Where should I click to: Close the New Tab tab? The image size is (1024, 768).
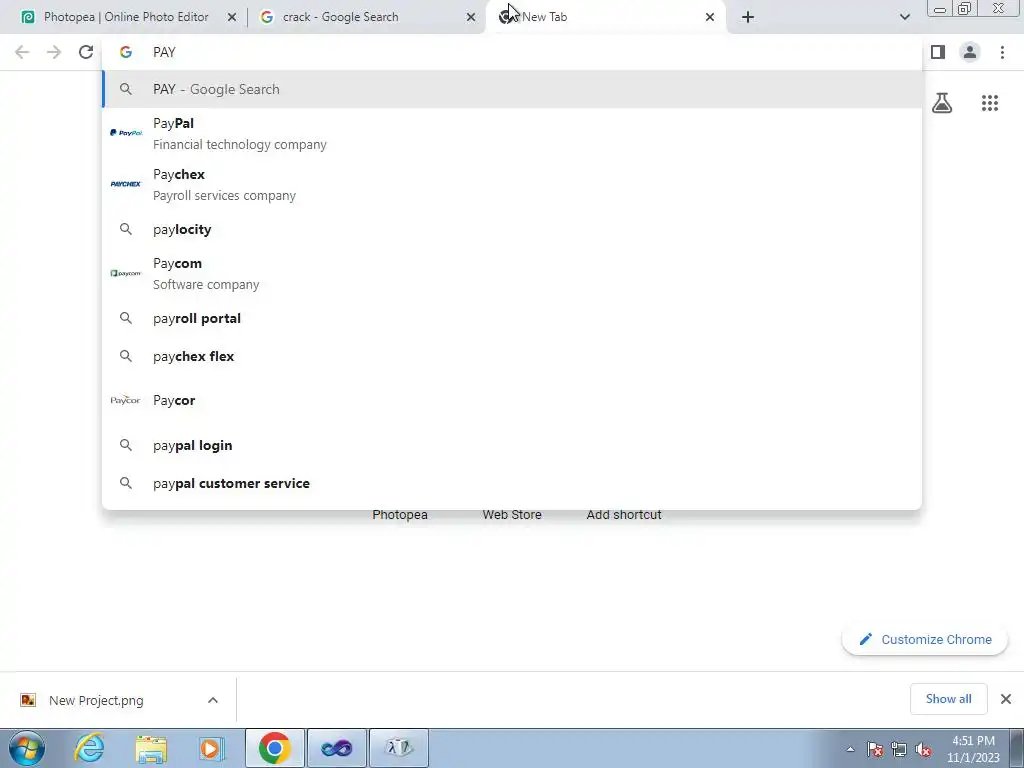(x=710, y=18)
